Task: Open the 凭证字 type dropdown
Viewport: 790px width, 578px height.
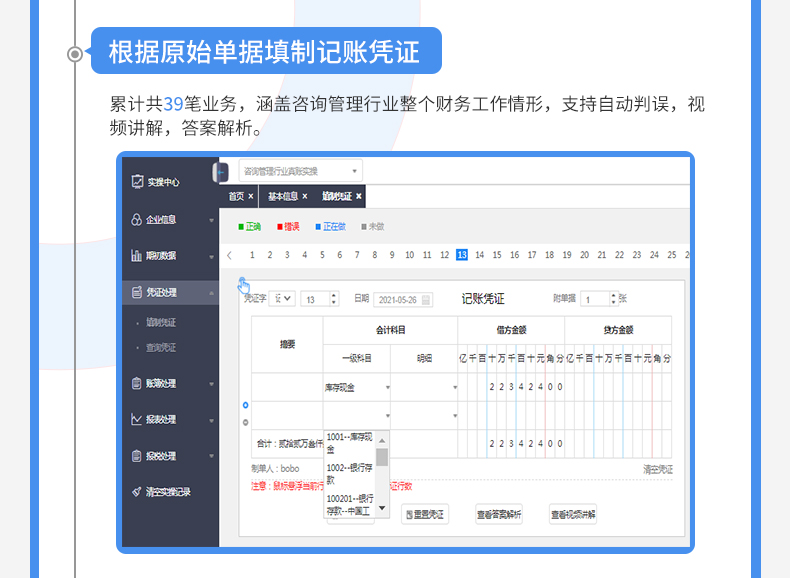Action: 281,299
